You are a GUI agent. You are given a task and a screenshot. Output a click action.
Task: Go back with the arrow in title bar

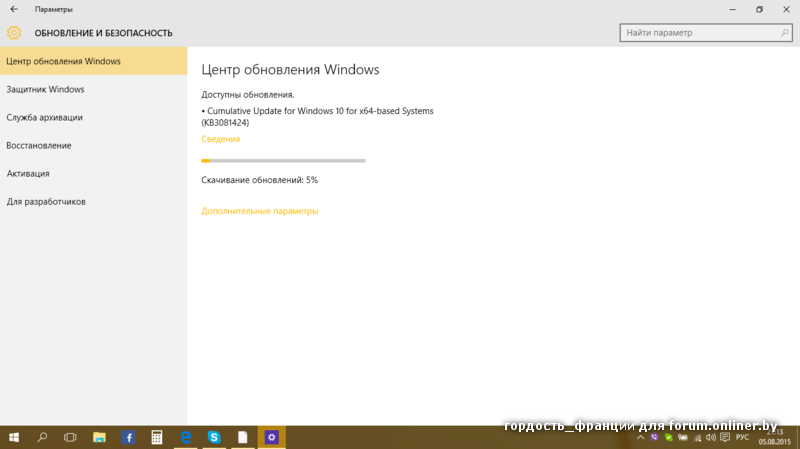click(14, 9)
